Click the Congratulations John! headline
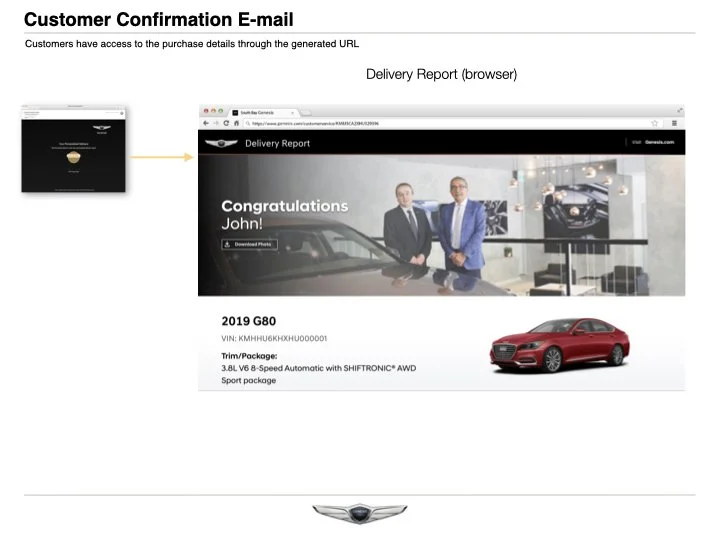Image resolution: width=720 pixels, height=540 pixels. (x=285, y=214)
